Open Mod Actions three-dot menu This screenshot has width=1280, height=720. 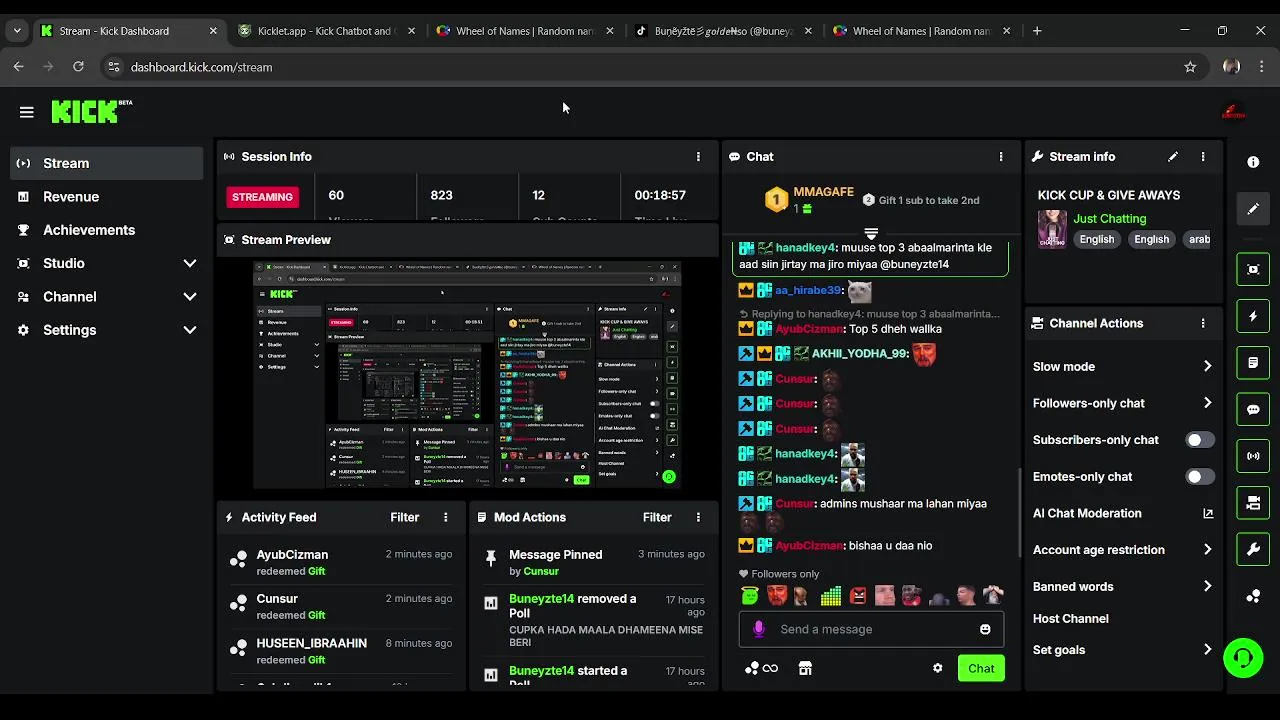[x=698, y=517]
